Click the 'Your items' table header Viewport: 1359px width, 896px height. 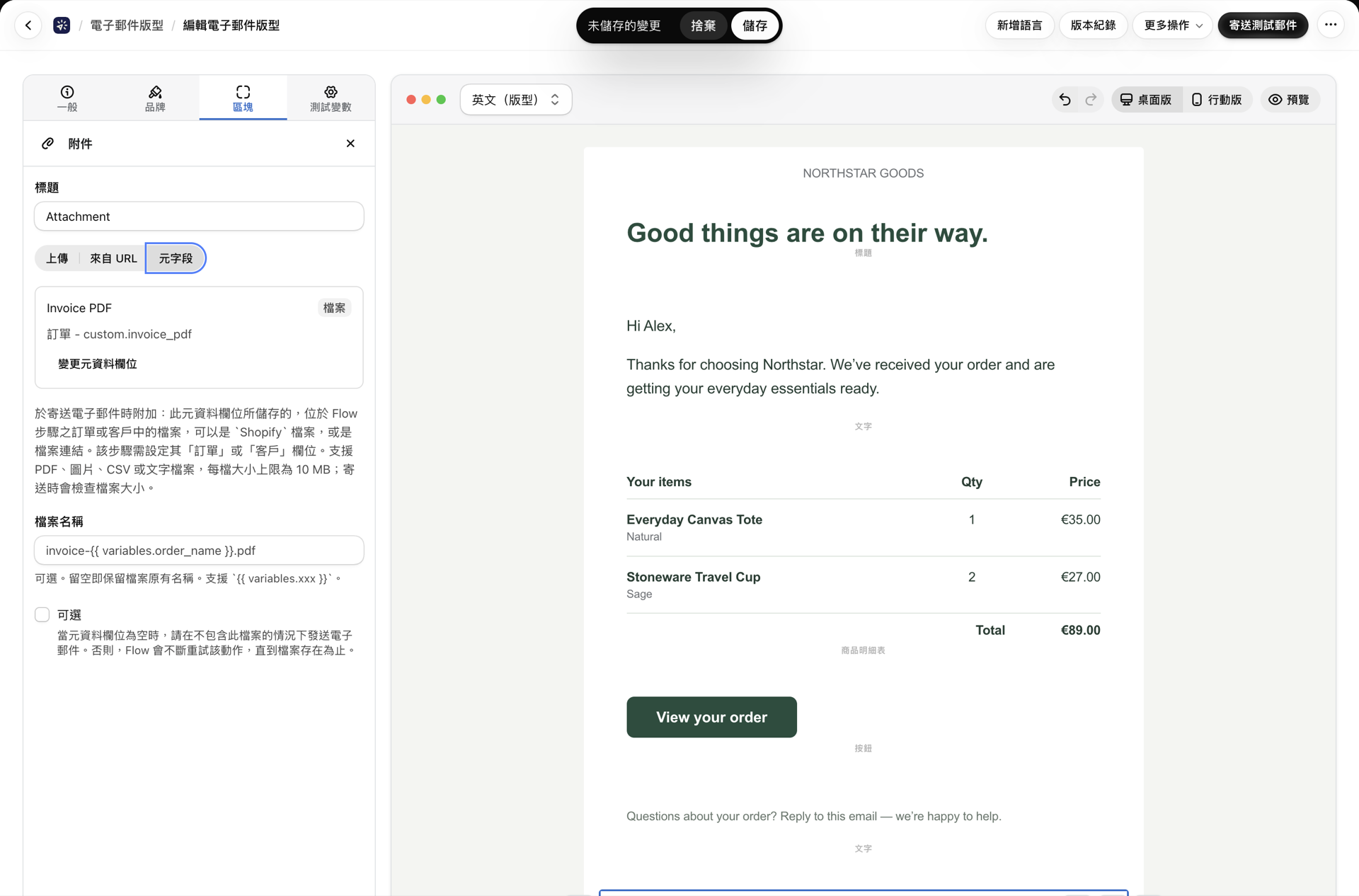659,482
